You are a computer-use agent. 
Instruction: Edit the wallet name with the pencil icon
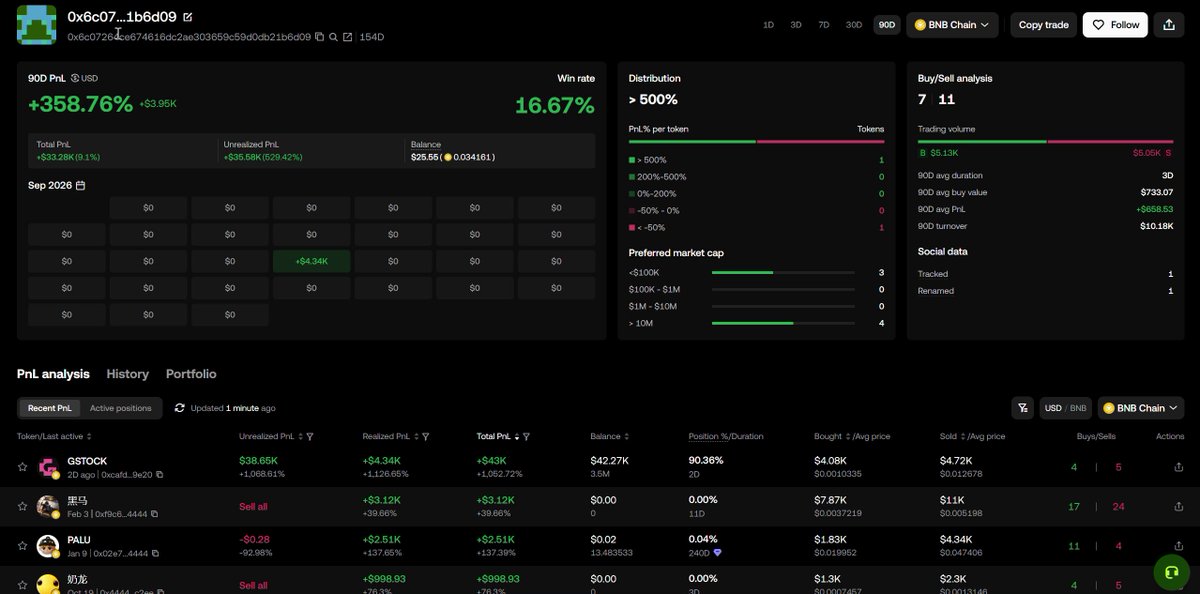click(188, 17)
